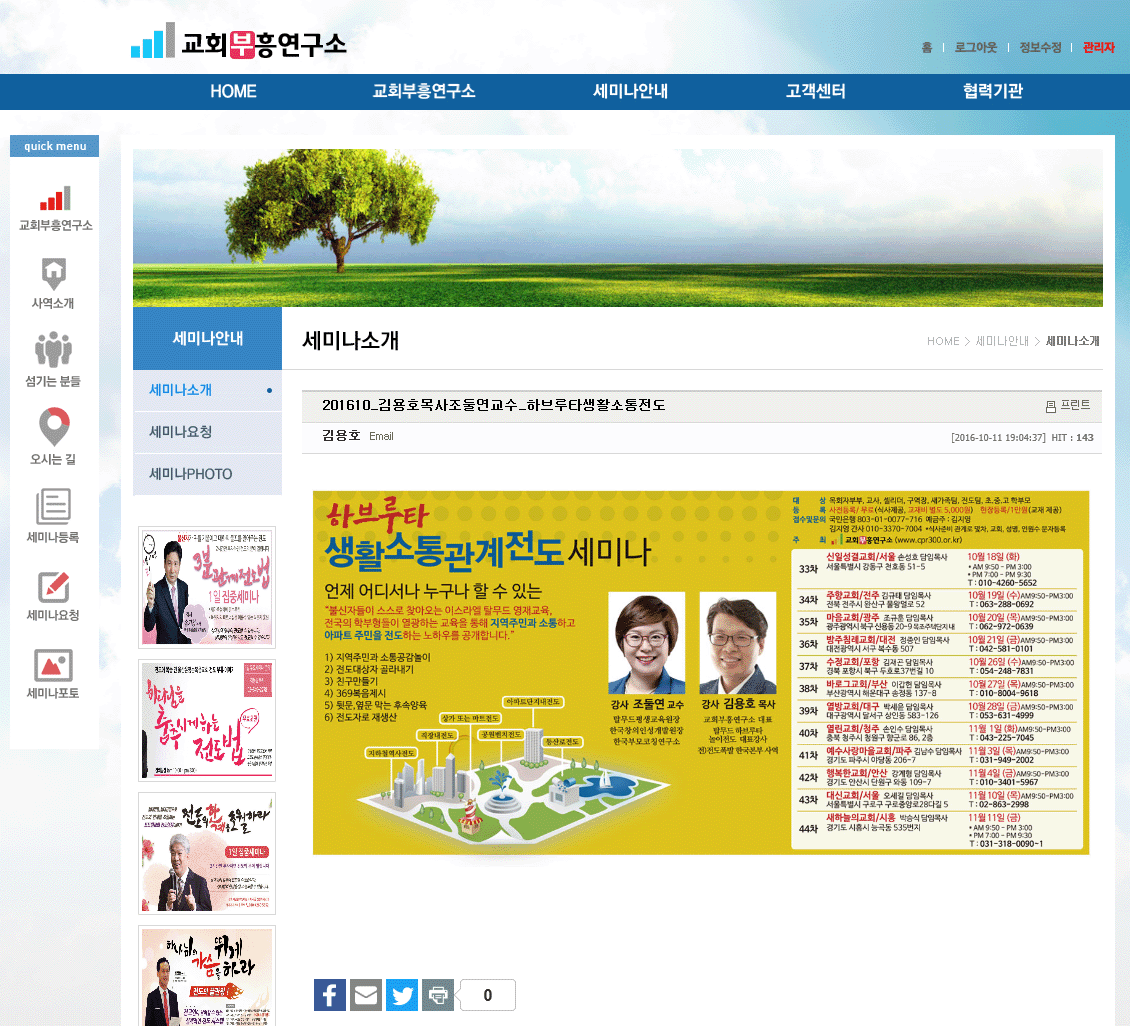Open the 하나님의 가슴을 뛰게 하라 thumbnail
1130x1026 pixels.
pyautogui.click(x=207, y=976)
